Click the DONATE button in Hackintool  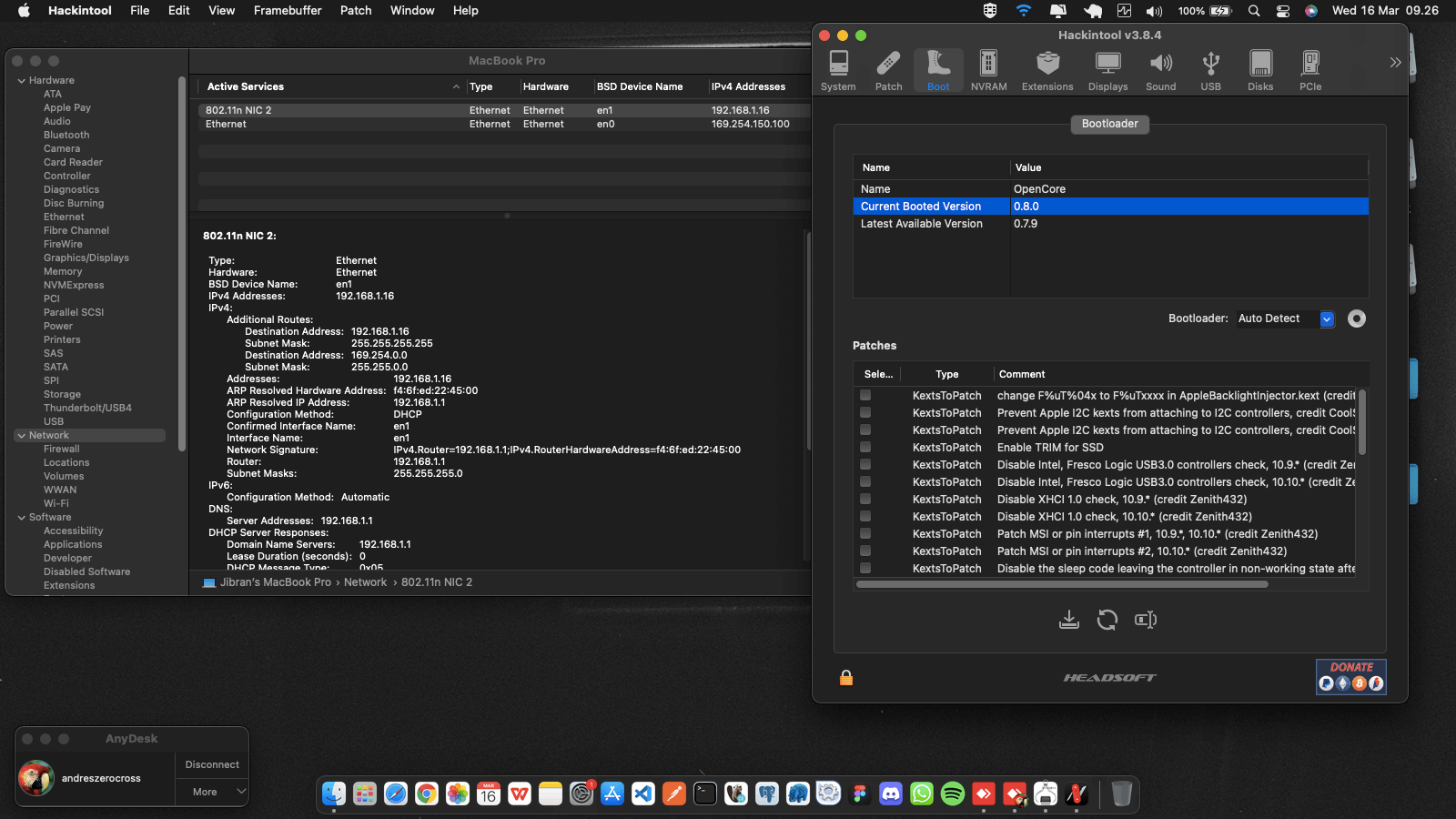1351,667
